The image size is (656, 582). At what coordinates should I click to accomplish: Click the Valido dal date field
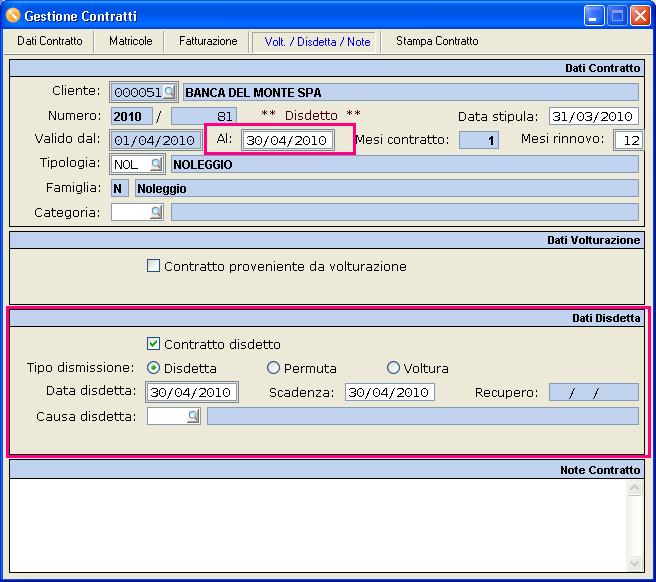point(155,140)
